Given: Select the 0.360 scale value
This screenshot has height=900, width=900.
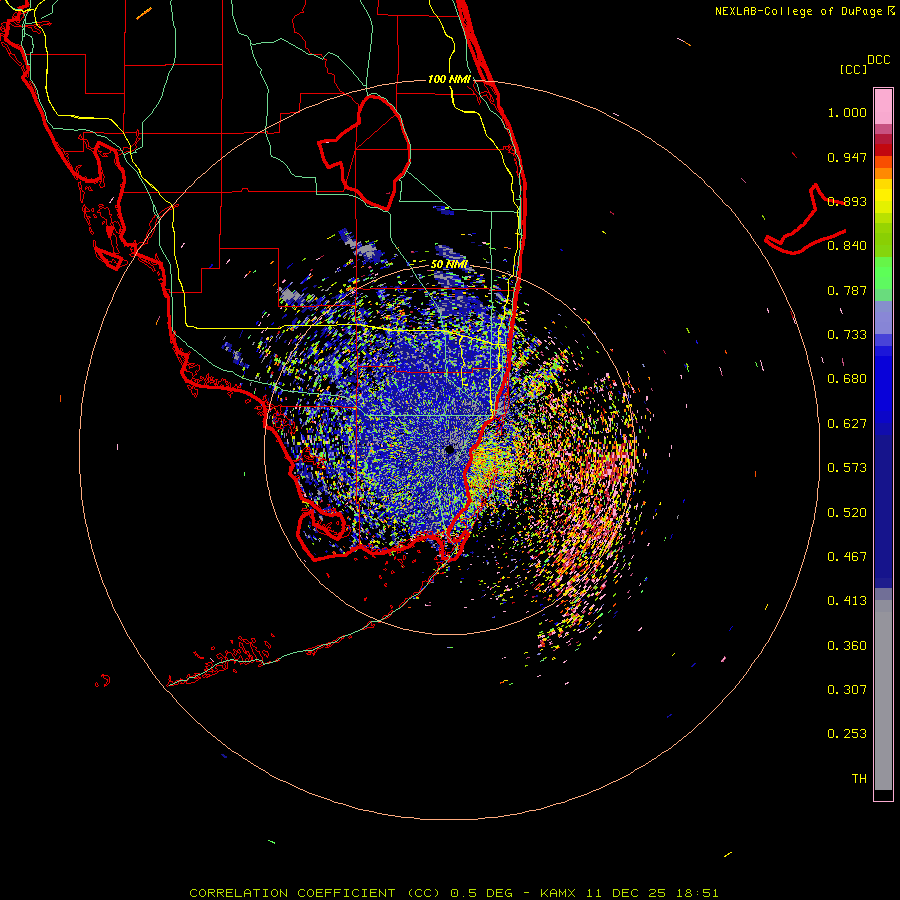Looking at the screenshot, I should point(847,646).
